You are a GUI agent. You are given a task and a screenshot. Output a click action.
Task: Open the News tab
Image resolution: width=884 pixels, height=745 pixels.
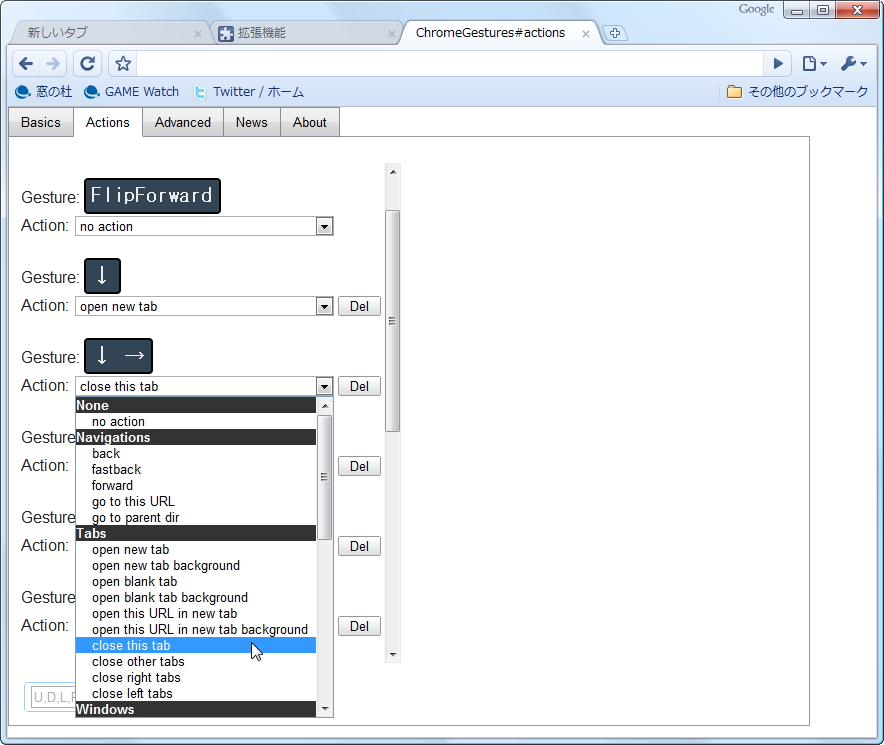[251, 122]
